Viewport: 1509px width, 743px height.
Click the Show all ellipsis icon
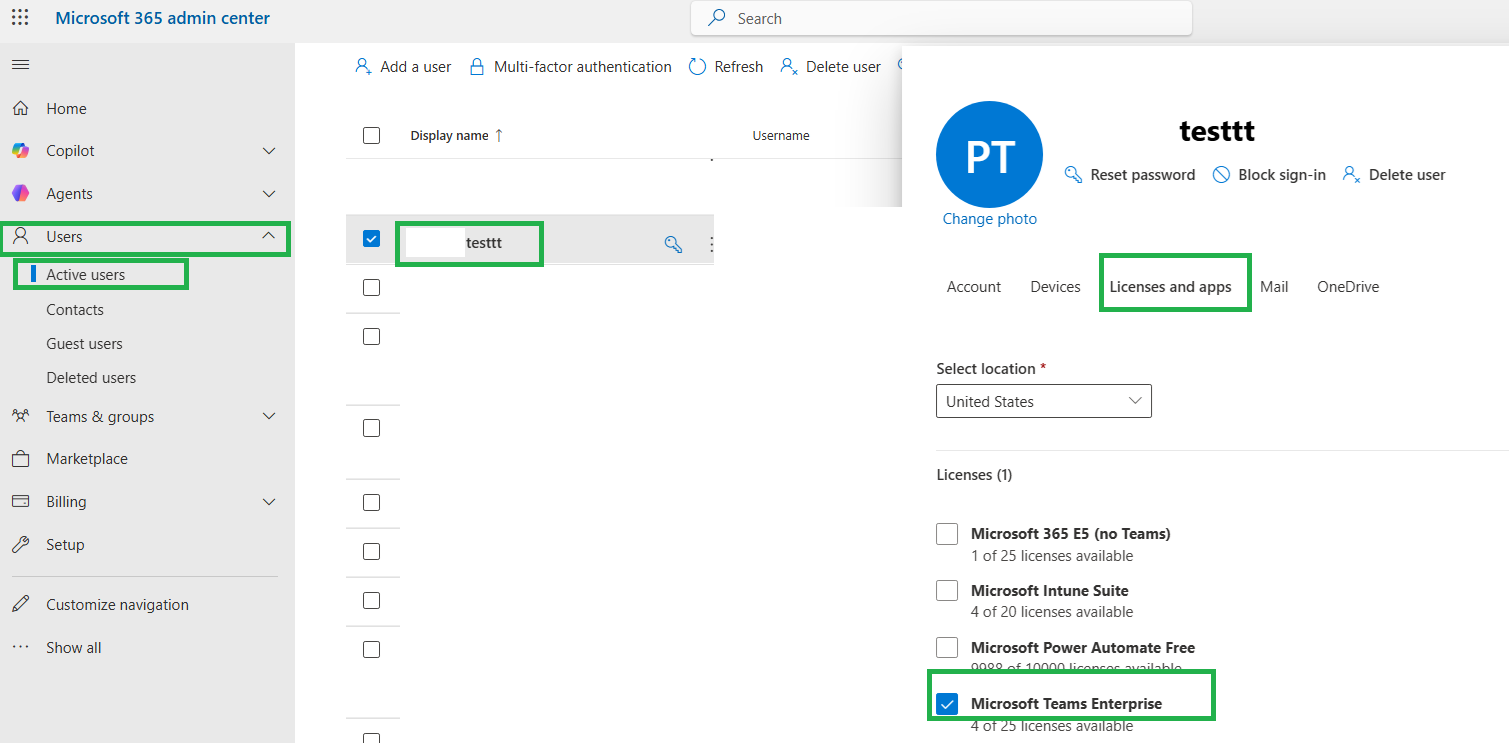pyautogui.click(x=20, y=647)
